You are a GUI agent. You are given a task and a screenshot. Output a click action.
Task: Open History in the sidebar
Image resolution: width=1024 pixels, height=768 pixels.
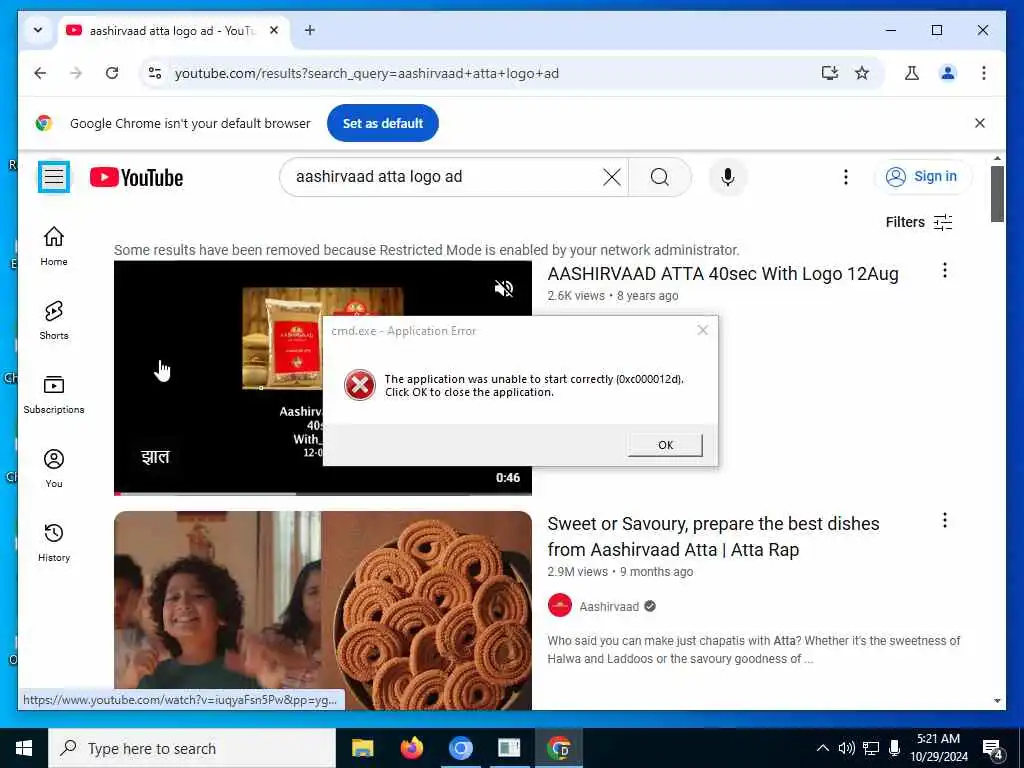(54, 542)
